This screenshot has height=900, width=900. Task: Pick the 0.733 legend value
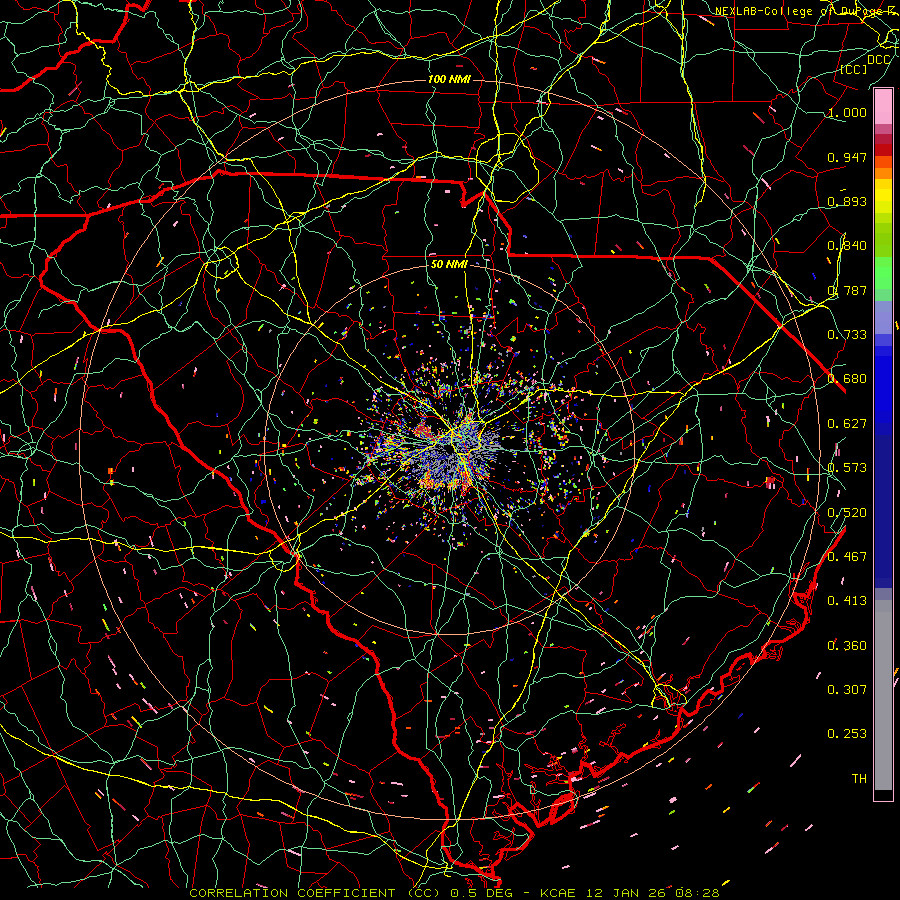847,335
